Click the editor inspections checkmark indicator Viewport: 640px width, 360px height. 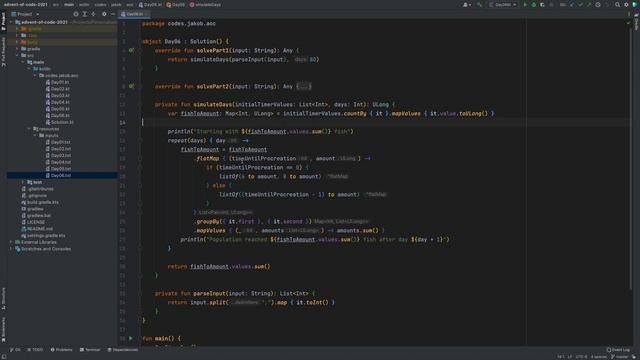[x=628, y=23]
